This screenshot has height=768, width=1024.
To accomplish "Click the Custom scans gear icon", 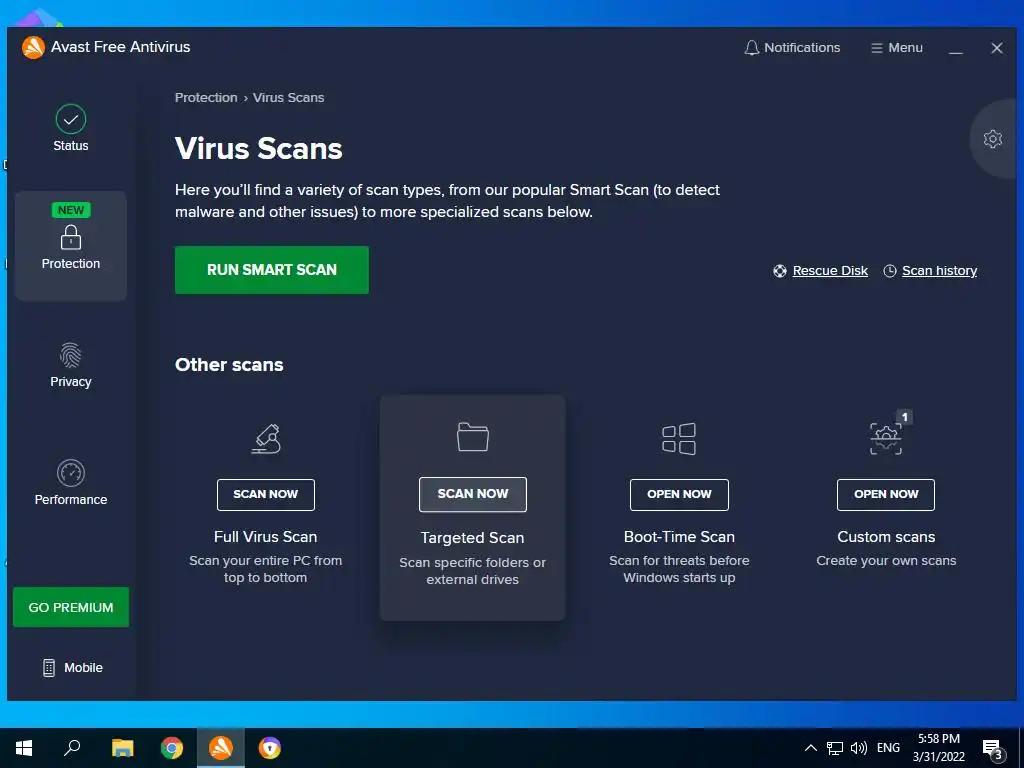I will point(886,438).
